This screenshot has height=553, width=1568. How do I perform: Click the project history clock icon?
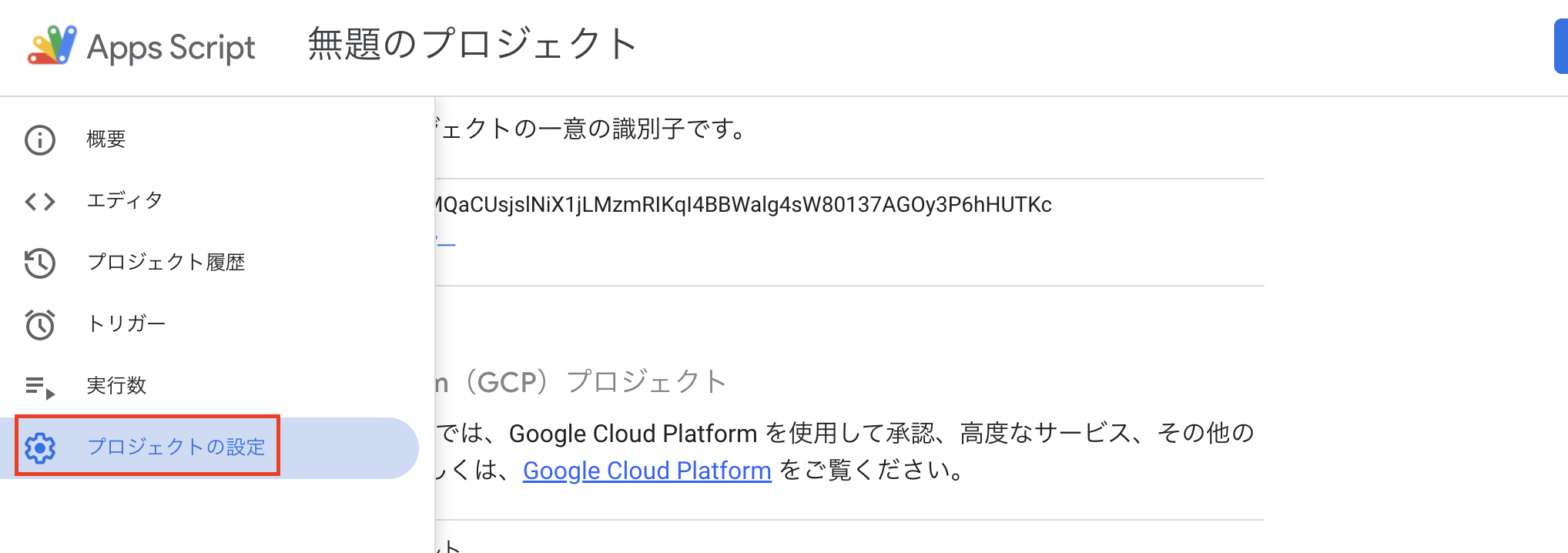tap(39, 263)
